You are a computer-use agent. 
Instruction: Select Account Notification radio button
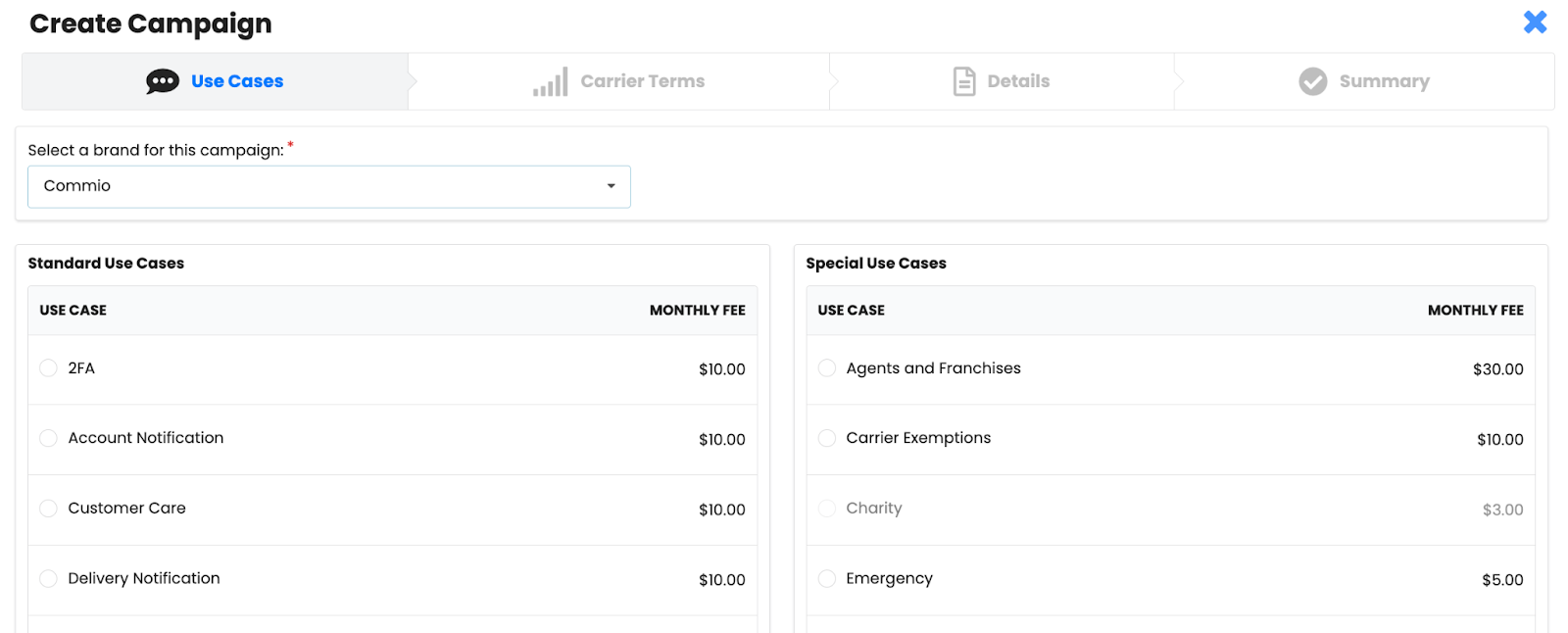48,438
